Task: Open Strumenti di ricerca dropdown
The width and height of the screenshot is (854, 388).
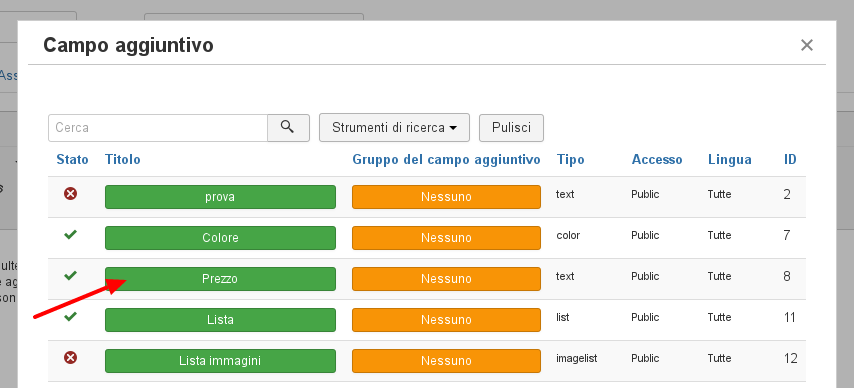Action: pos(394,128)
